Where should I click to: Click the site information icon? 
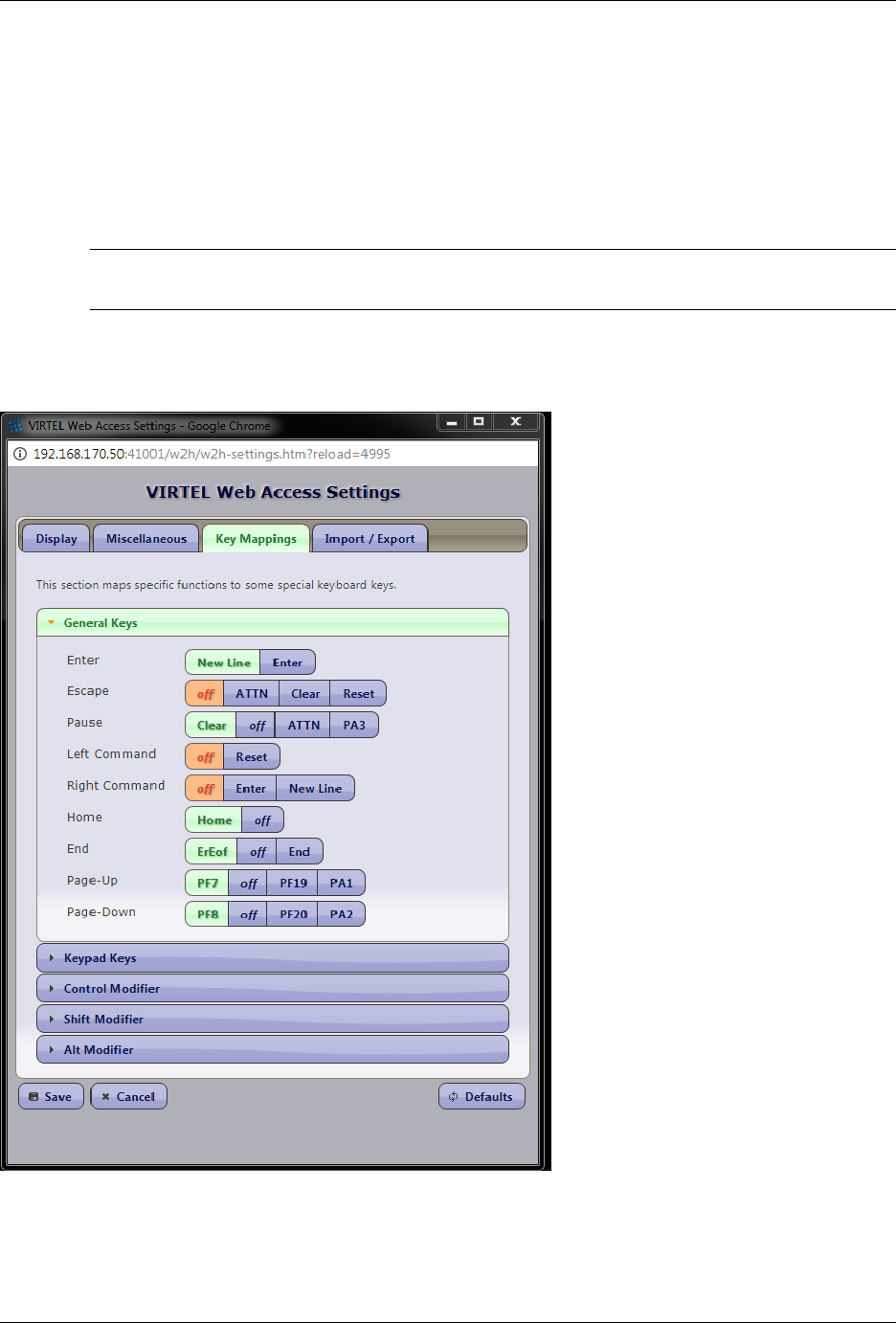[x=20, y=454]
